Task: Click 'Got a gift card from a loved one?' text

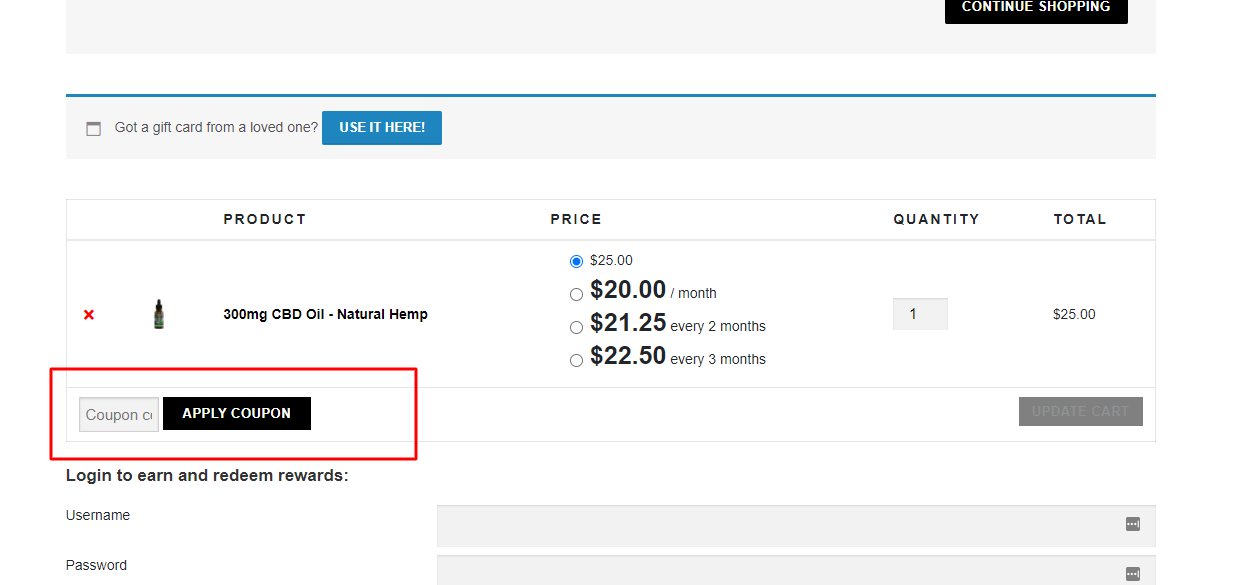Action: coord(216,127)
